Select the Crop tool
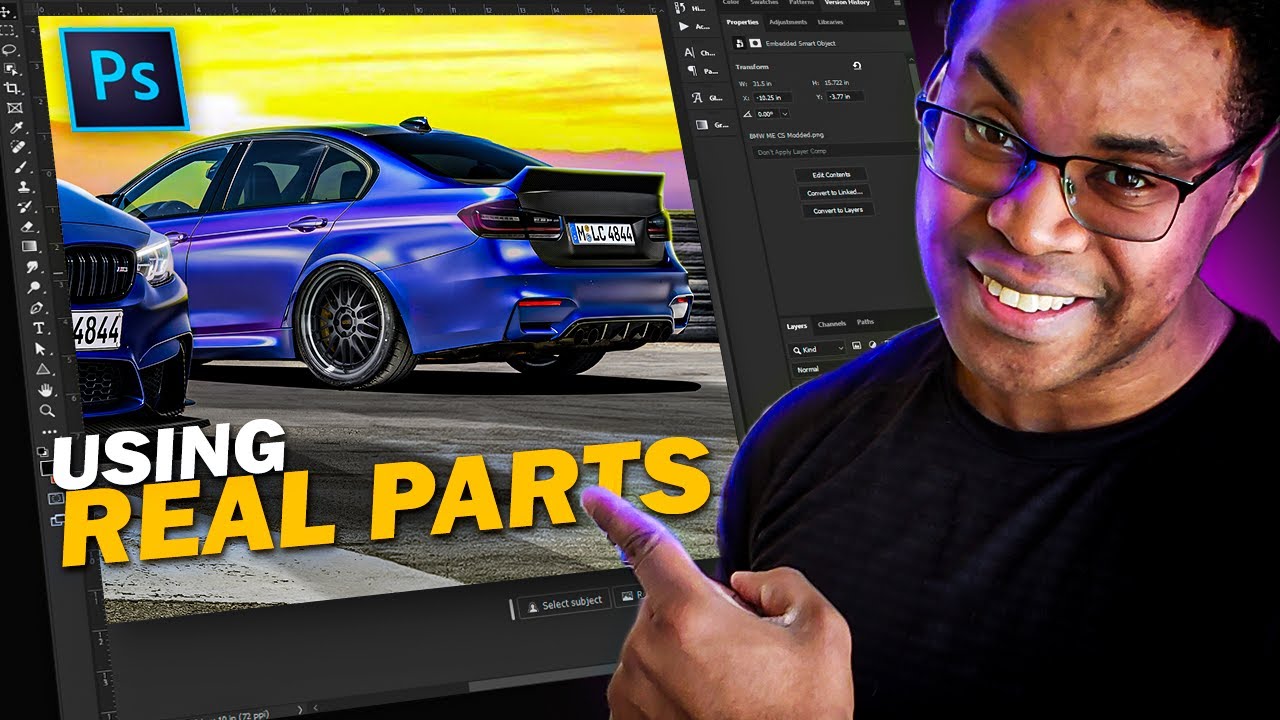The height and width of the screenshot is (720, 1280). pyautogui.click(x=12, y=88)
